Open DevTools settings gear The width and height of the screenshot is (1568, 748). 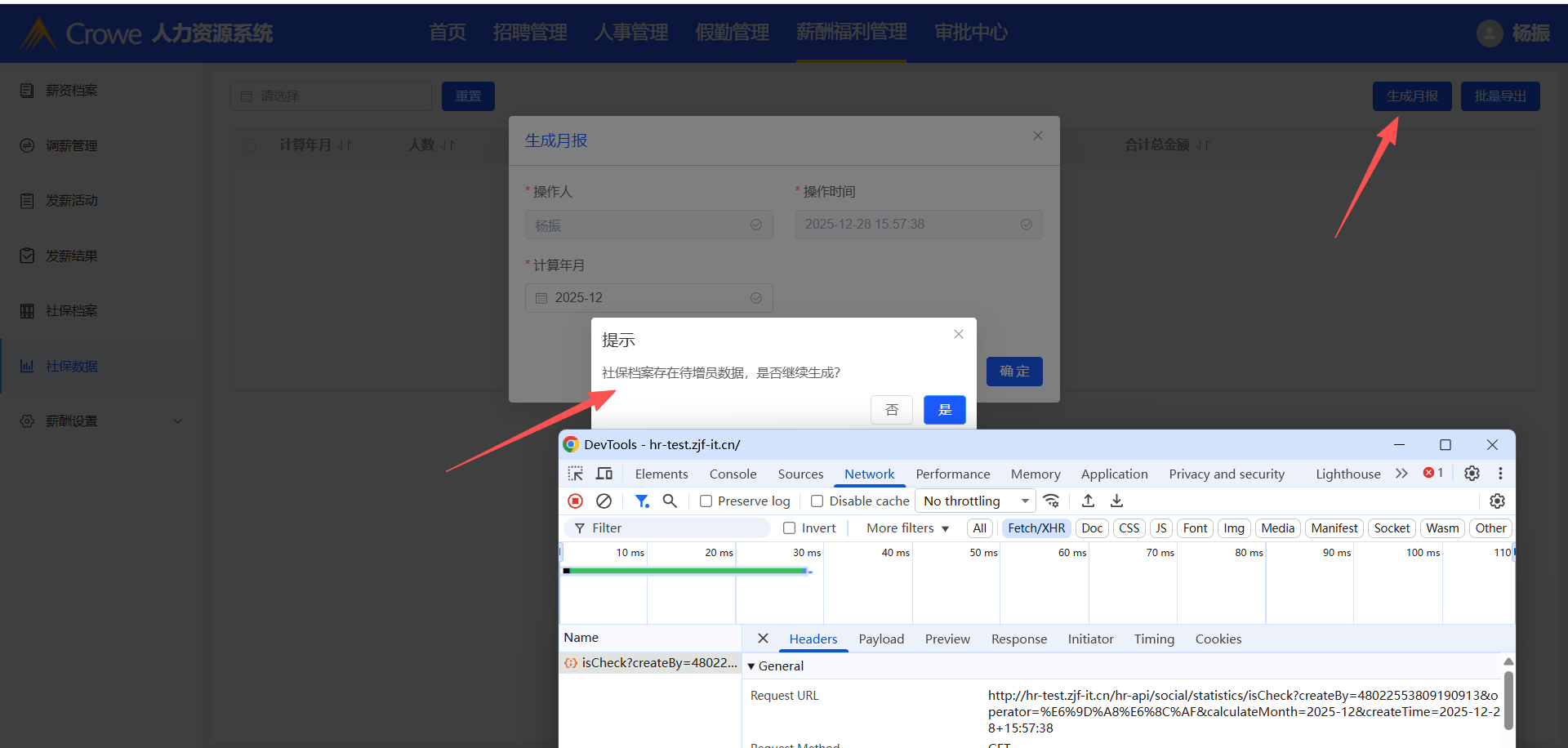(1472, 474)
